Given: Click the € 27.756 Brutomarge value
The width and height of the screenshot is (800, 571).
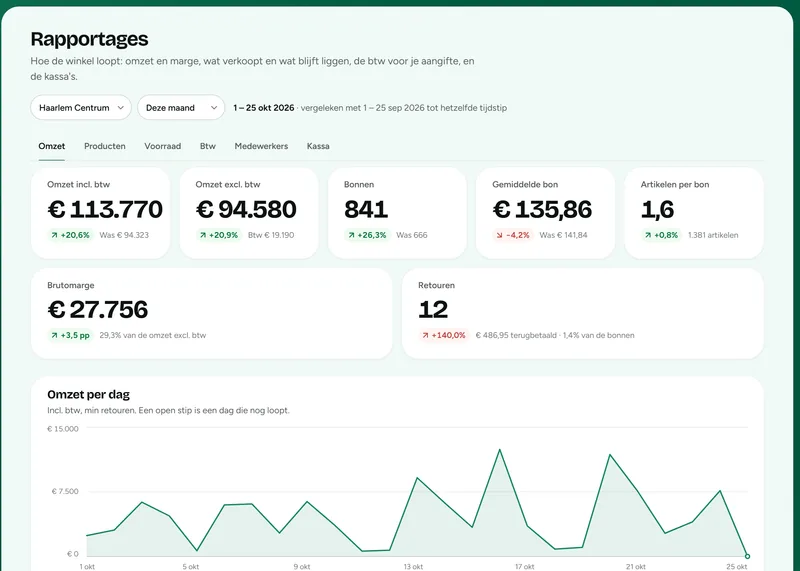Looking at the screenshot, I should [97, 309].
